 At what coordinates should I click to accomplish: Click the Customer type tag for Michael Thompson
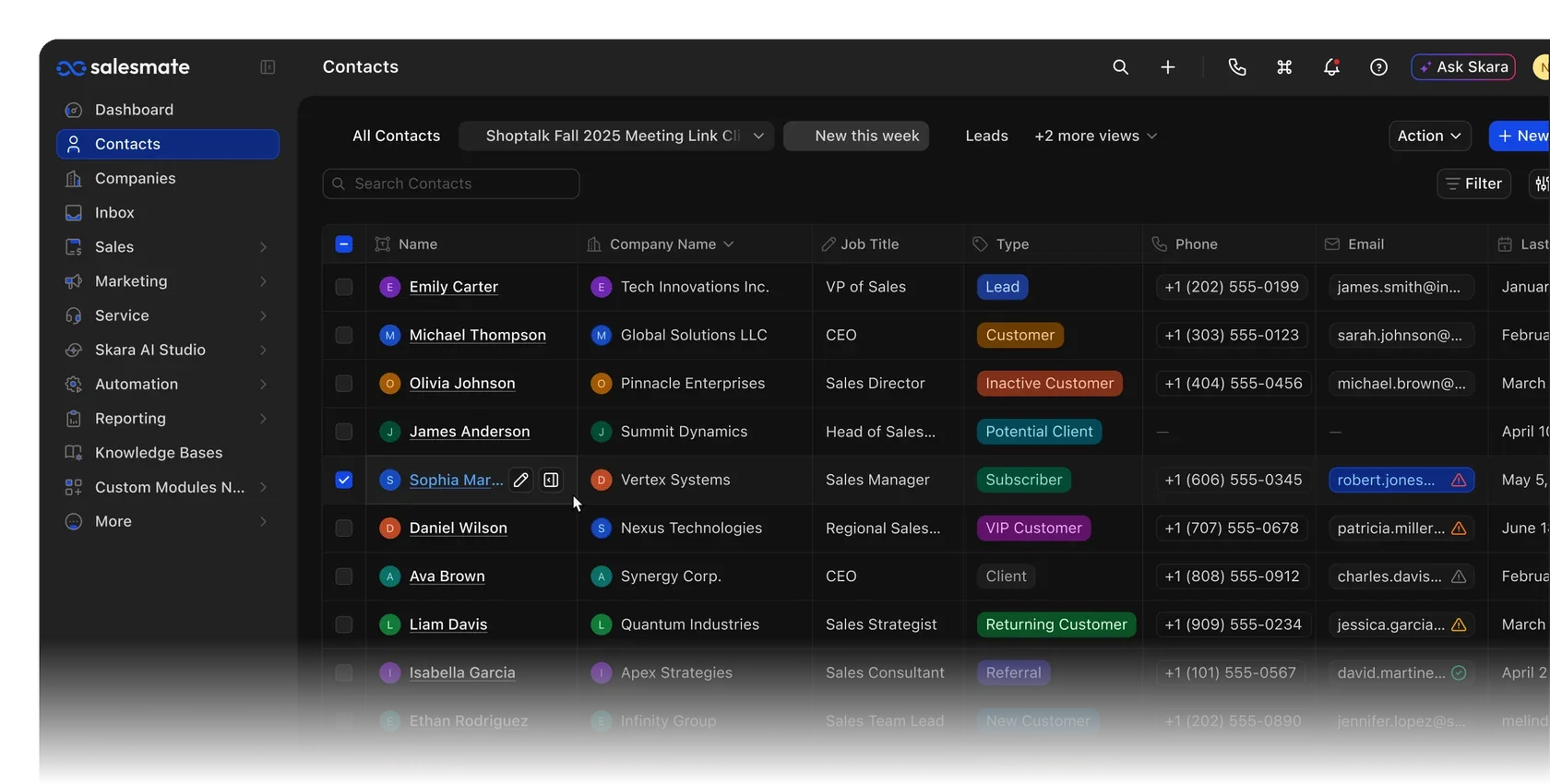pos(1019,336)
